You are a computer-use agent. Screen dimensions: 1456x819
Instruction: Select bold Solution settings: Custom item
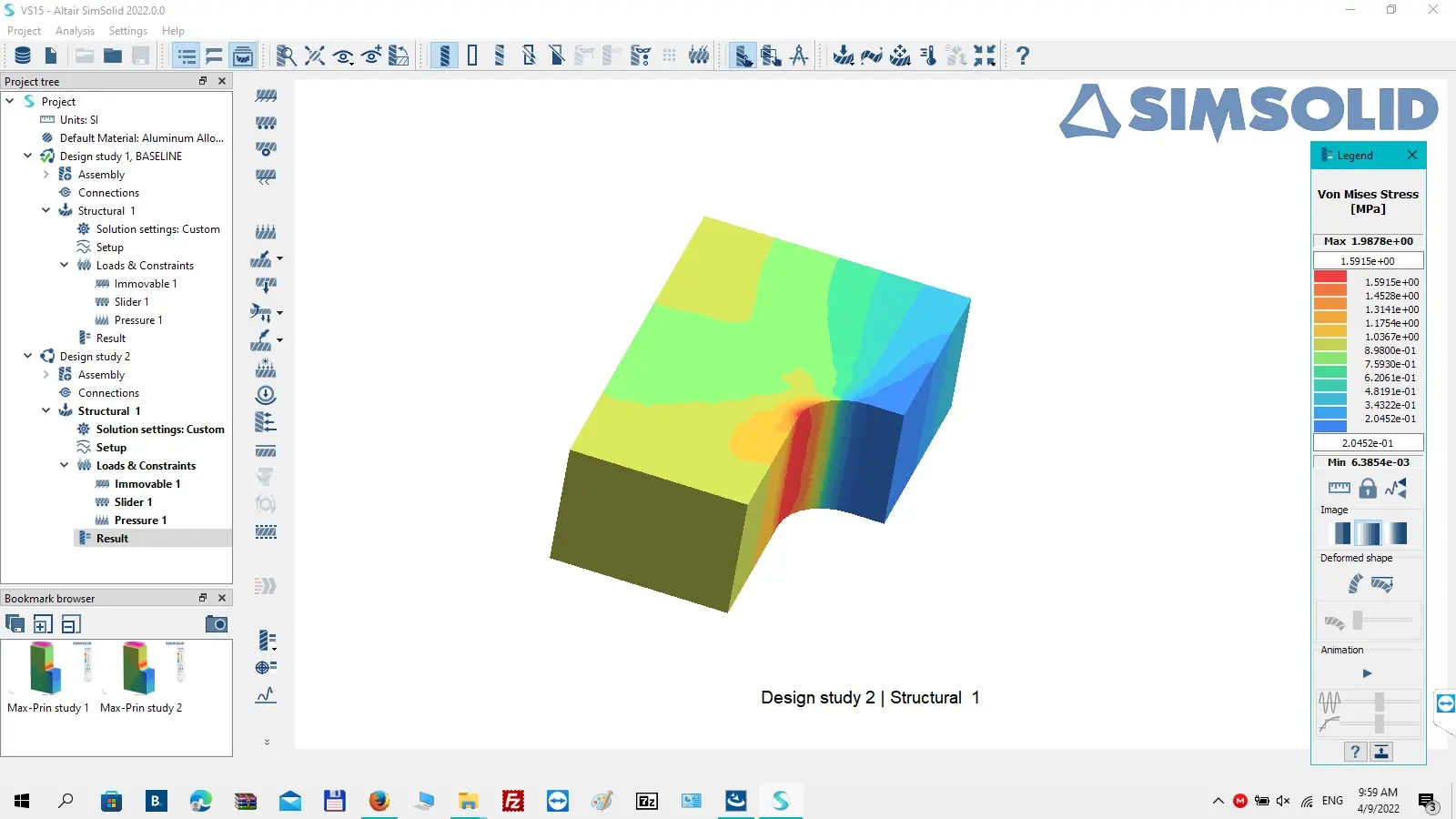(160, 430)
